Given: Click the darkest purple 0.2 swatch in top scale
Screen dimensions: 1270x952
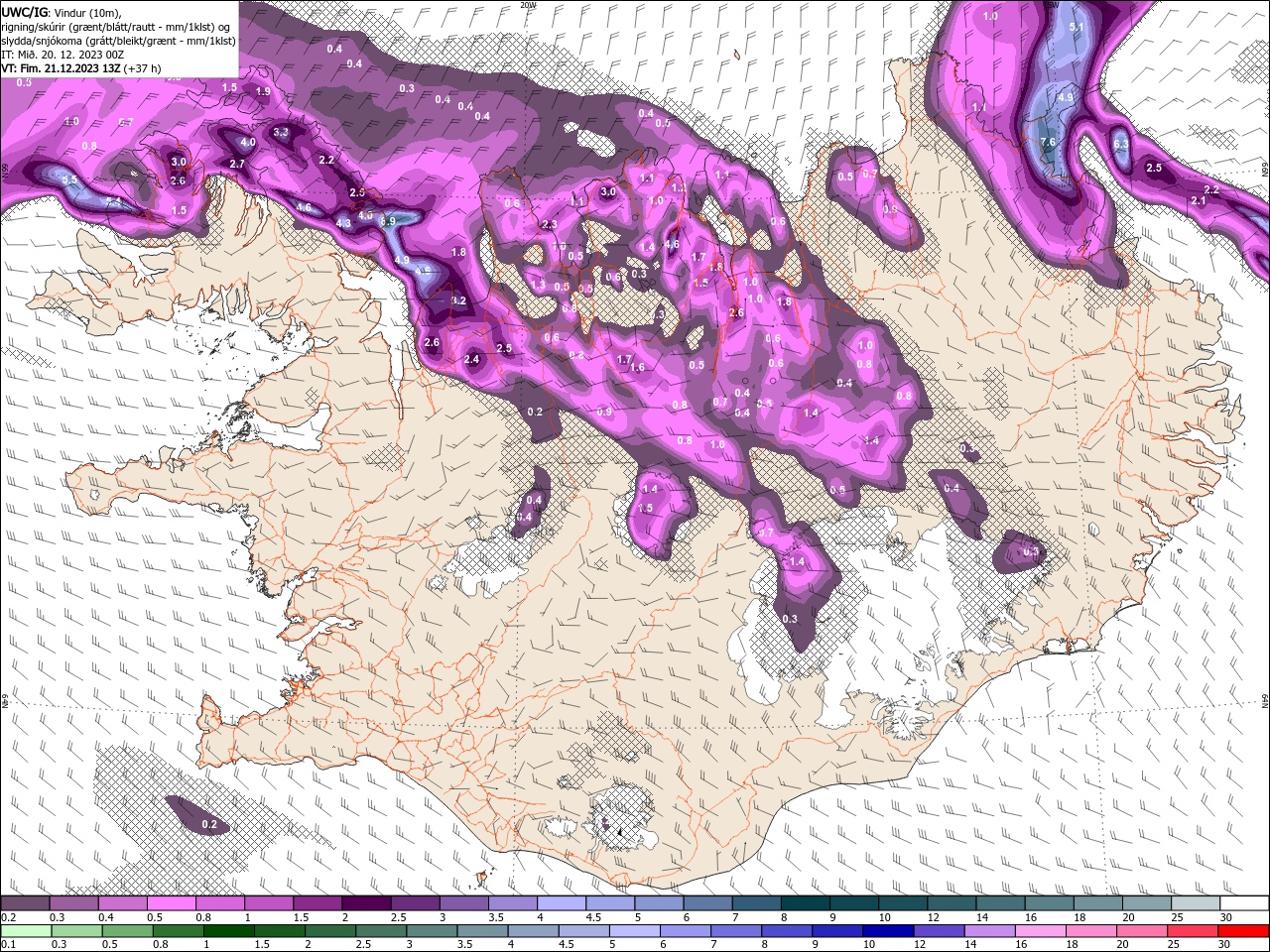Looking at the screenshot, I should (x=26, y=903).
